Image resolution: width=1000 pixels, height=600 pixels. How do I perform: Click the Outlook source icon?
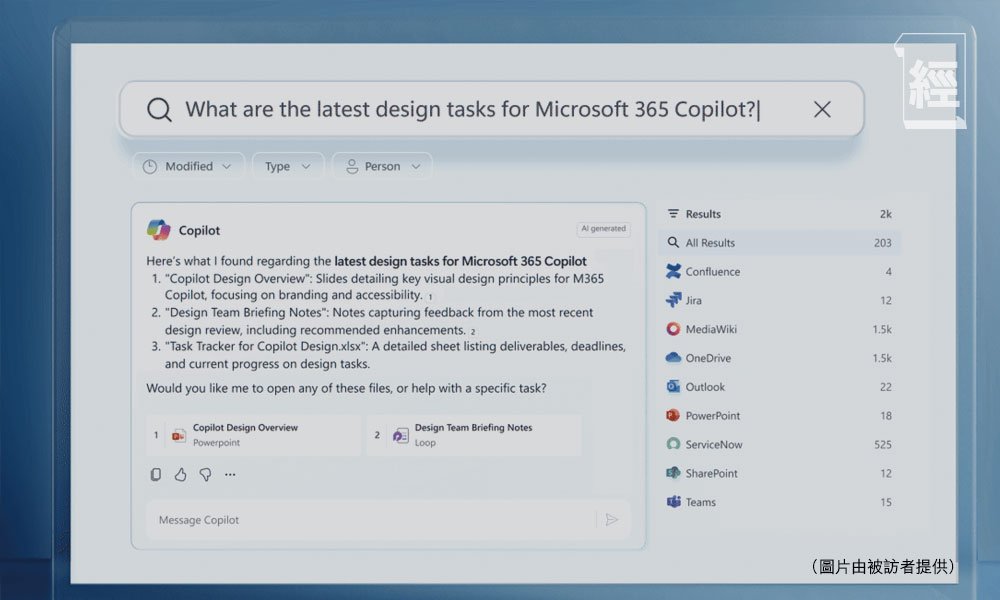click(x=673, y=386)
